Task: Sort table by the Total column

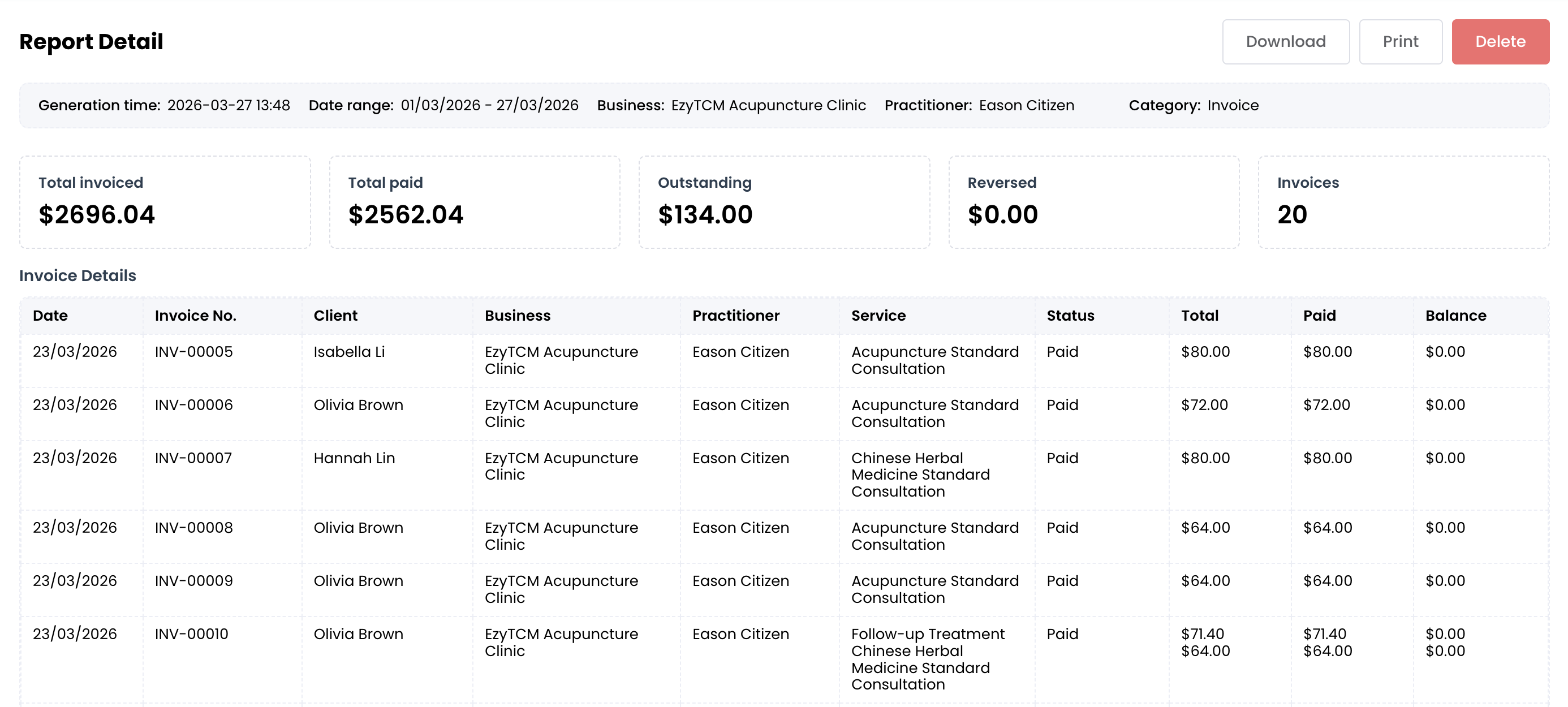Action: pyautogui.click(x=1199, y=316)
